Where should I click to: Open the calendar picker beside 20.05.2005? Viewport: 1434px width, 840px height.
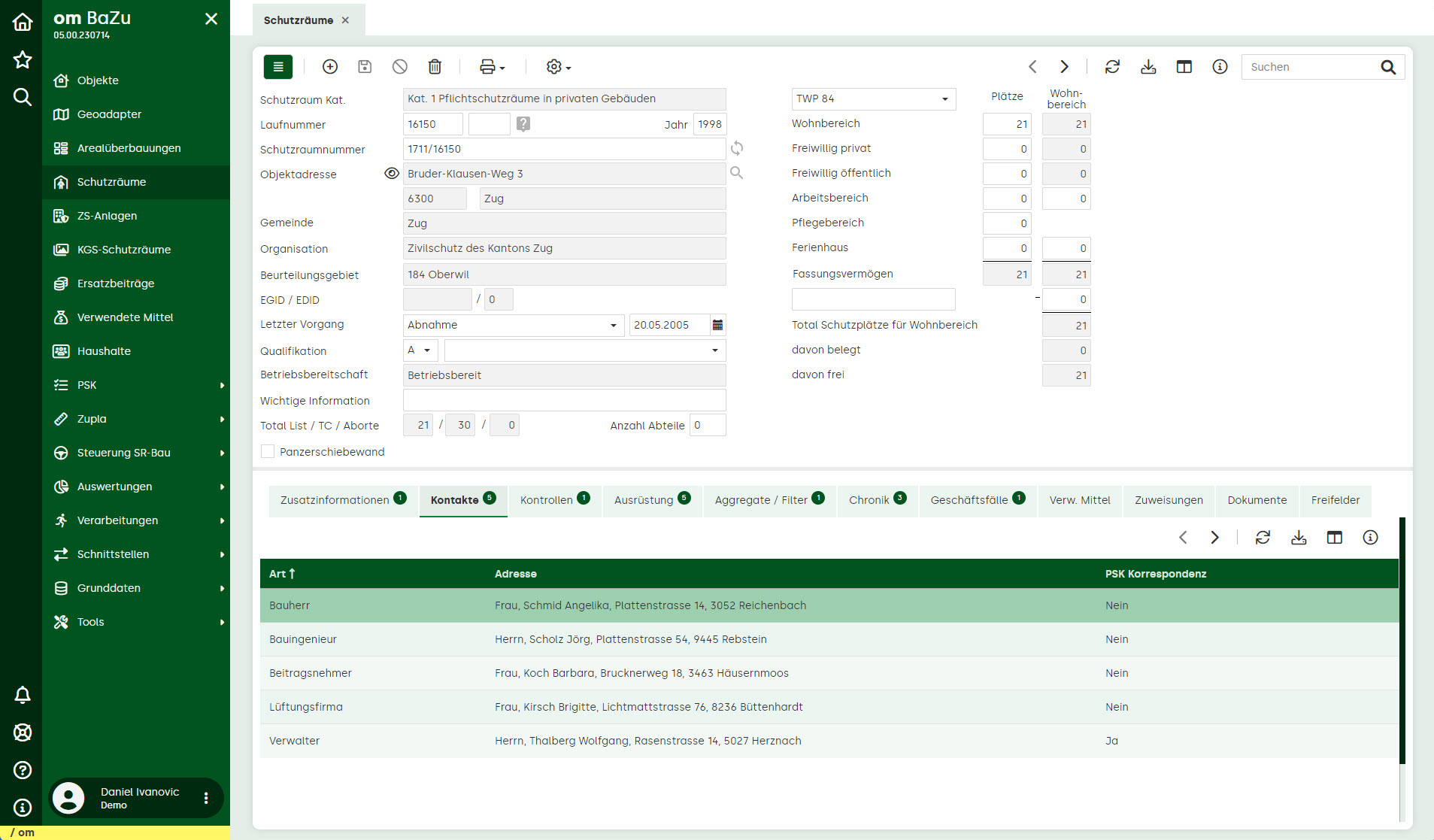point(717,325)
